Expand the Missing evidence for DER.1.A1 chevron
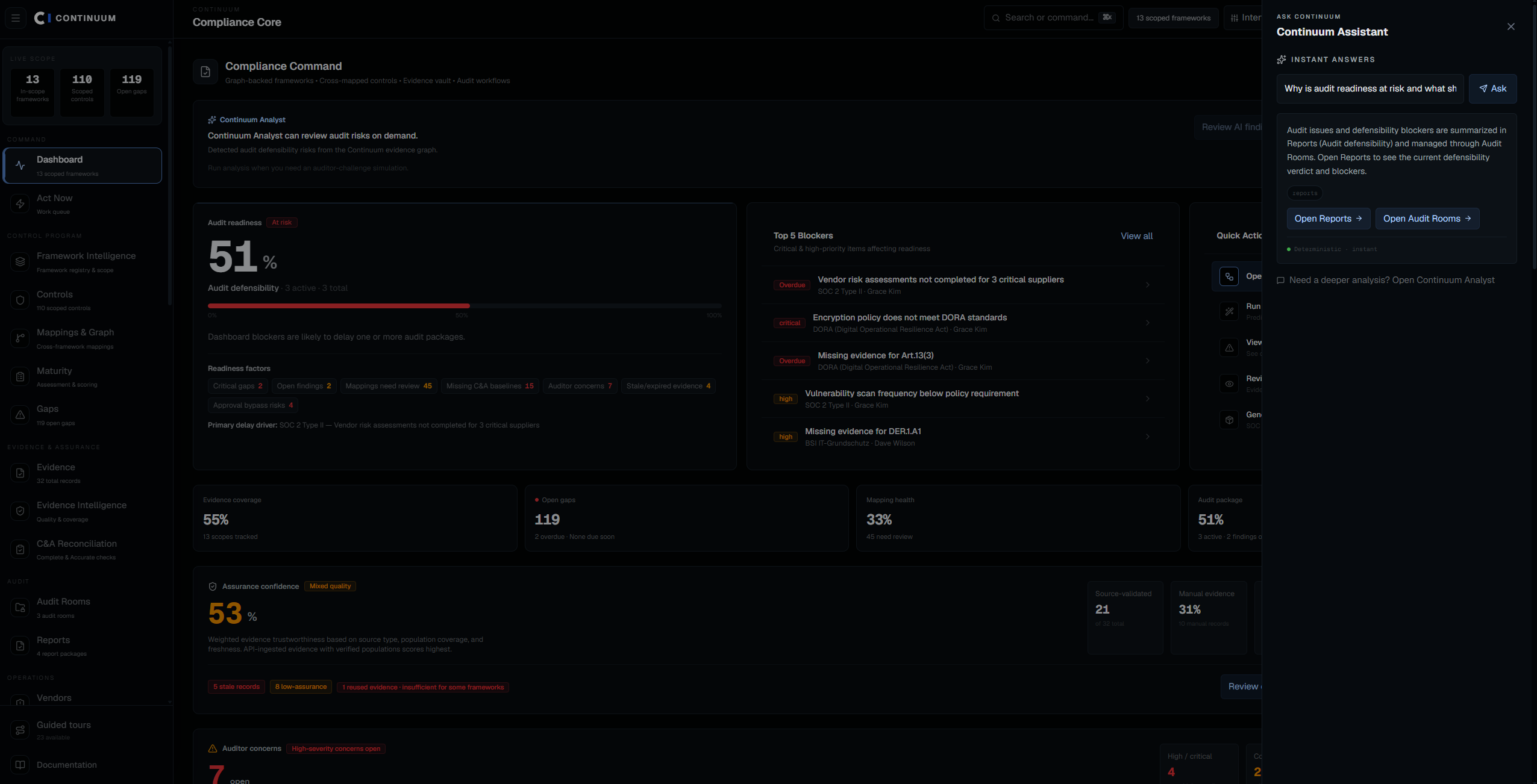Viewport: 1537px width, 784px height. point(1147,437)
